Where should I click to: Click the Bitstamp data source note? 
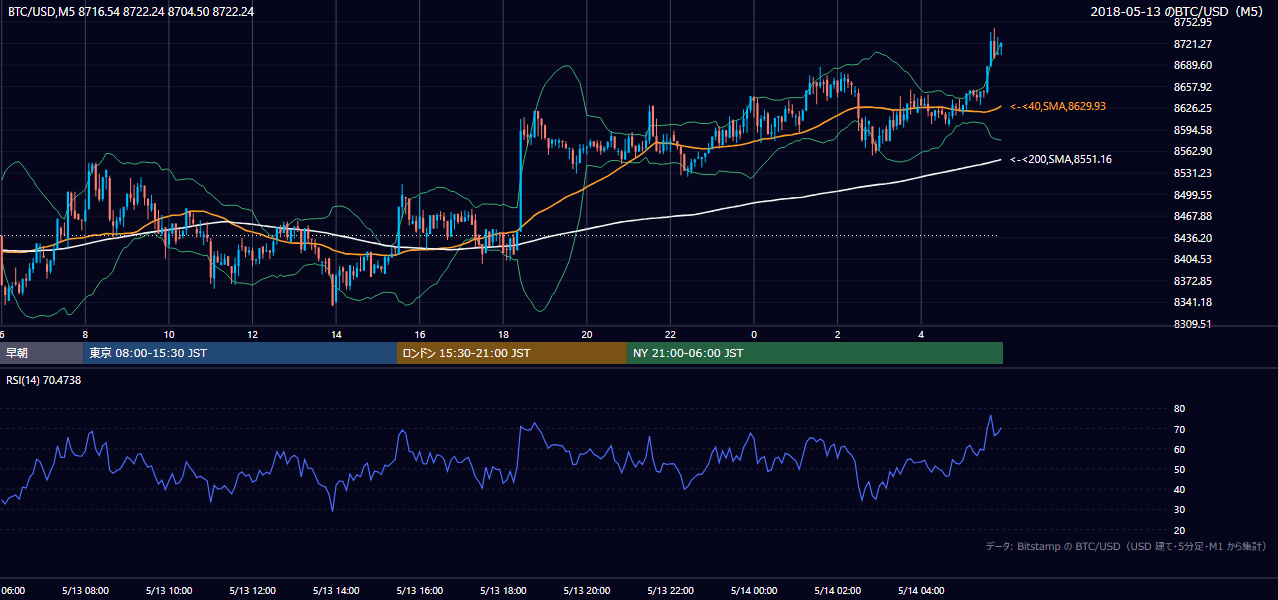[1126, 546]
